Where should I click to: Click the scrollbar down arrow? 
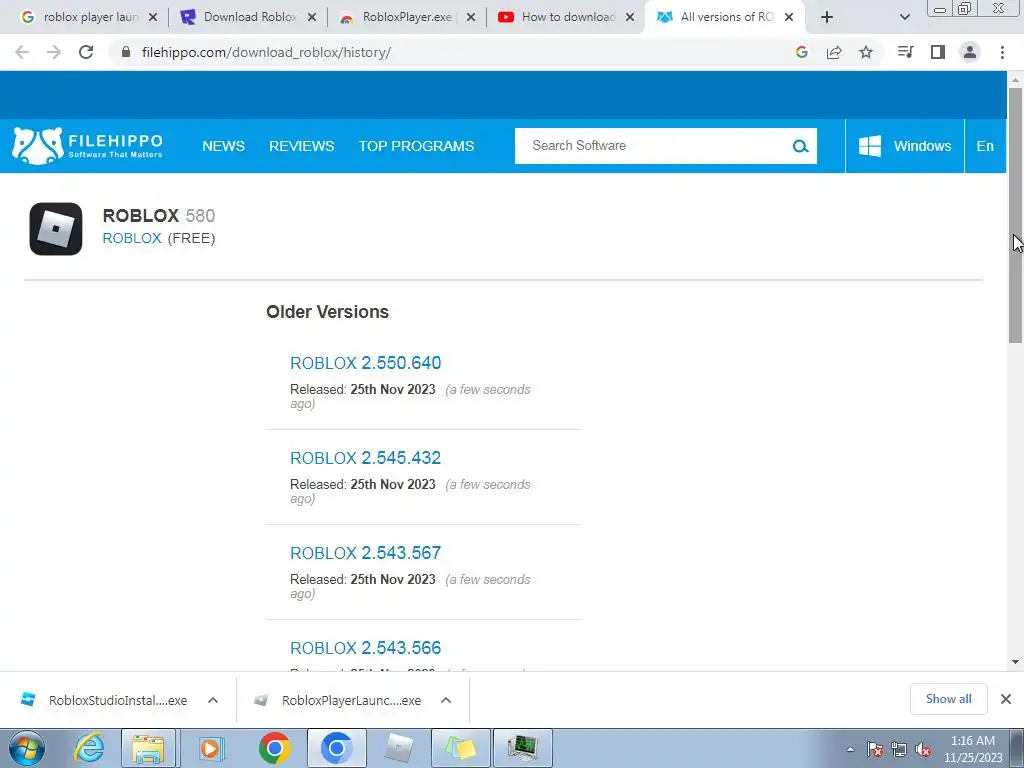tap(1015, 662)
